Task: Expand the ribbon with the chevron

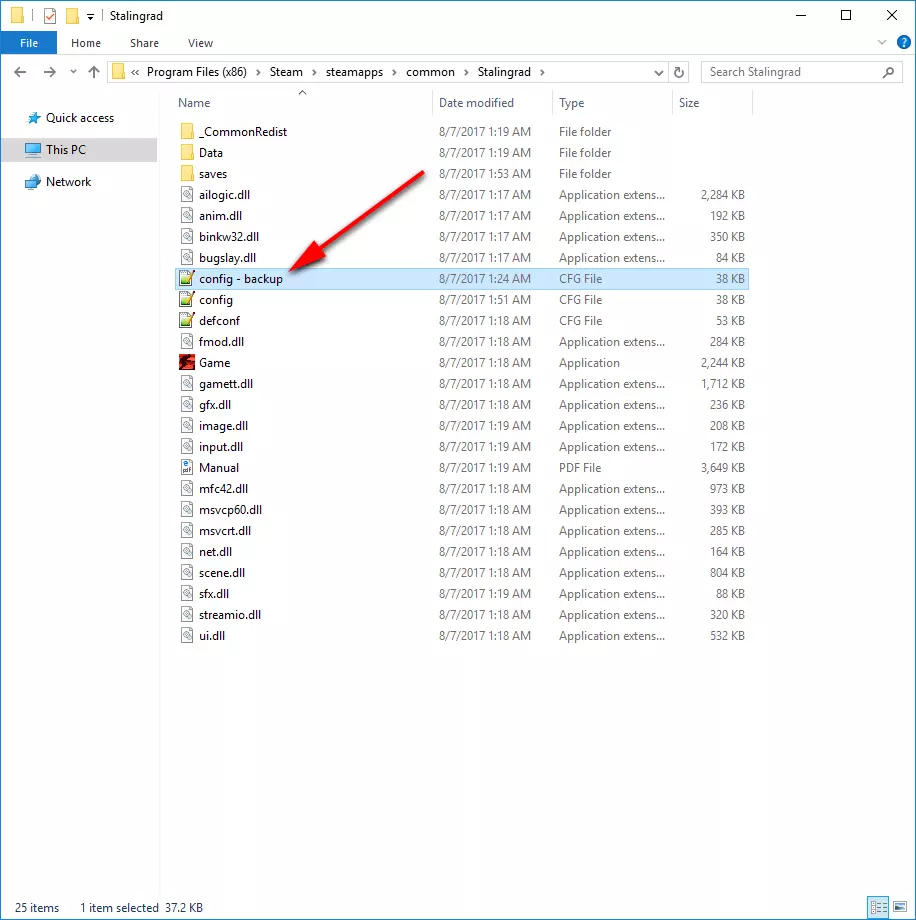Action: click(881, 42)
